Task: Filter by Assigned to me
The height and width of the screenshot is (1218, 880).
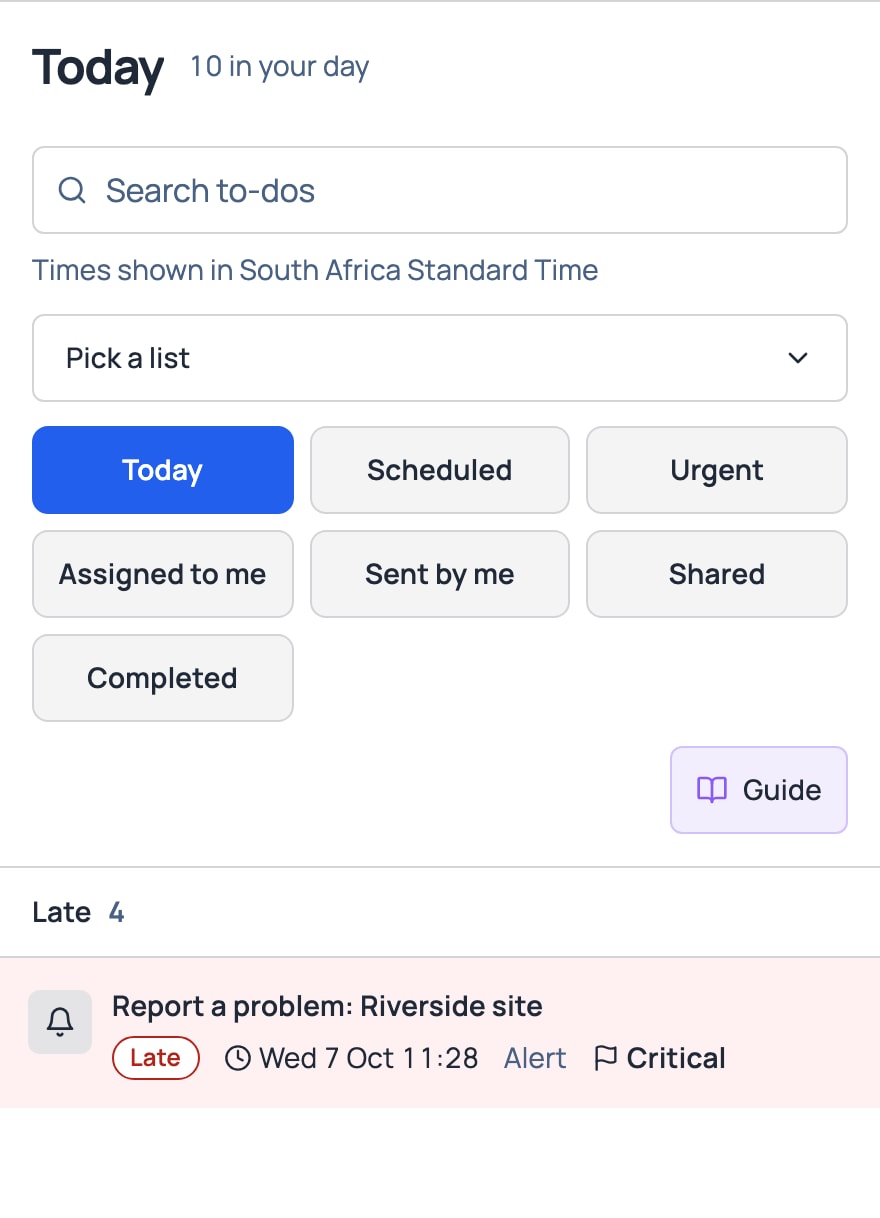Action: point(163,574)
